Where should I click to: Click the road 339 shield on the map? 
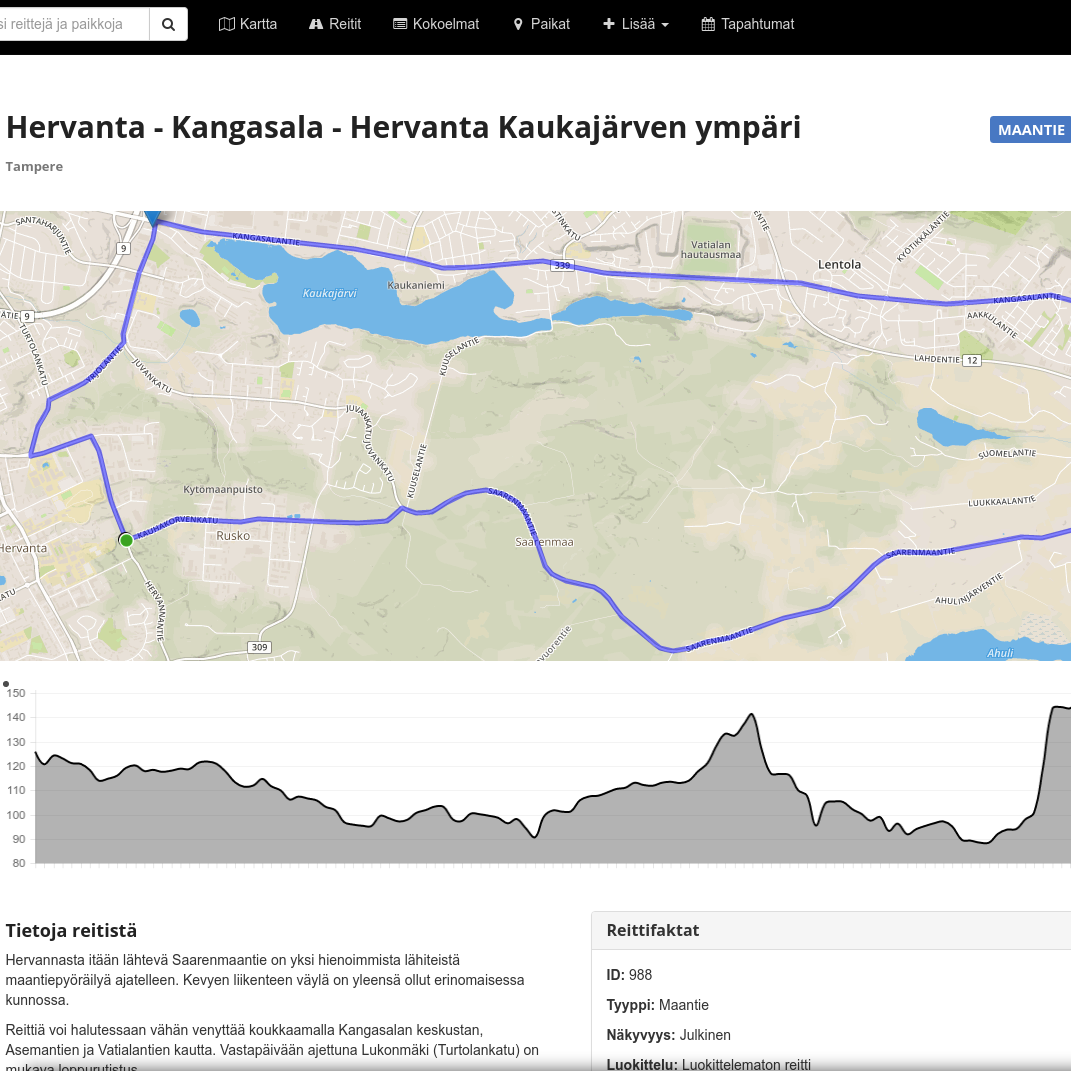tap(562, 265)
